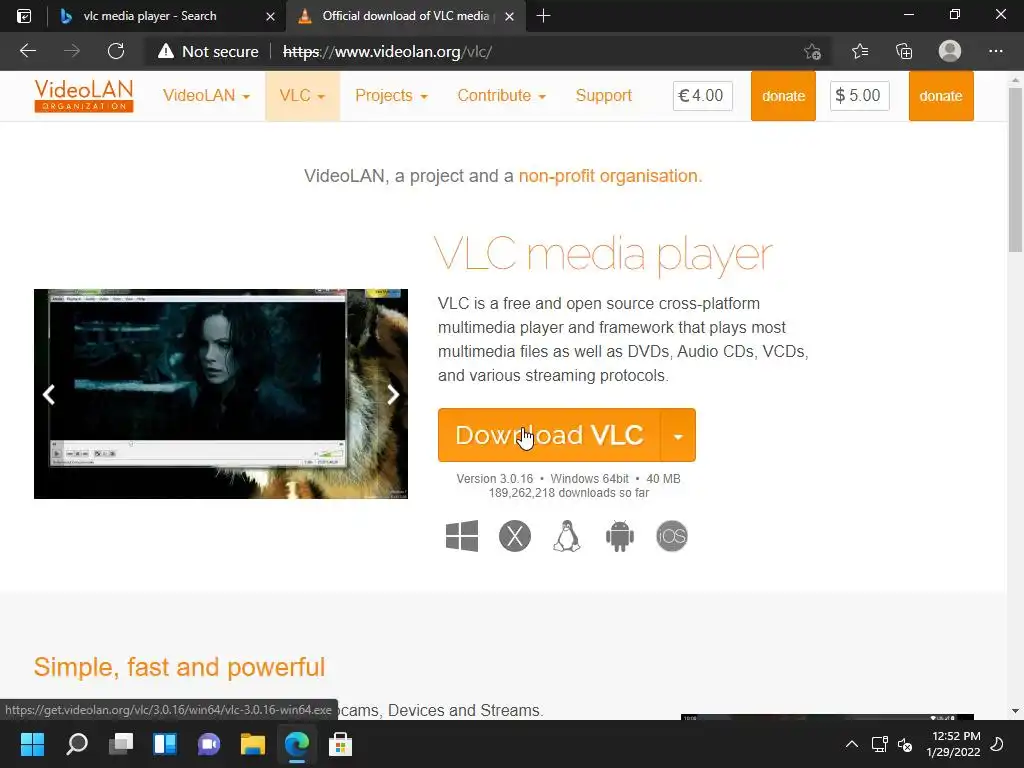
Task: Expand the VLC nav dropdown
Action: [302, 95]
